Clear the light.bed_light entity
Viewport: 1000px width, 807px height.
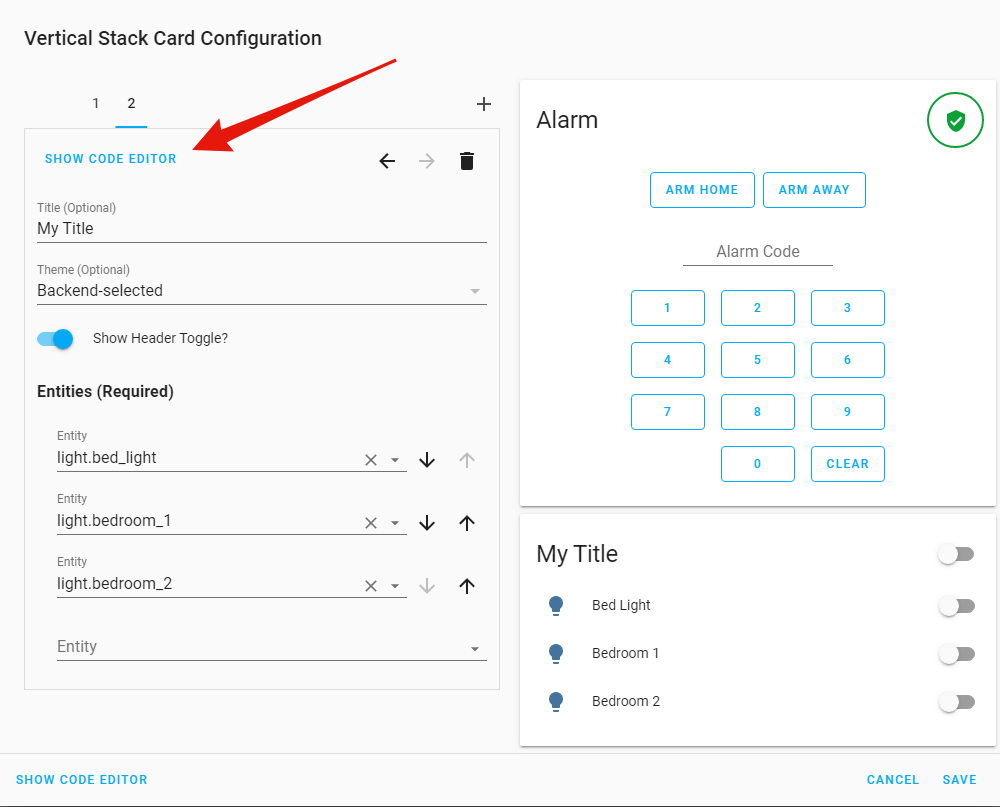pyautogui.click(x=371, y=460)
